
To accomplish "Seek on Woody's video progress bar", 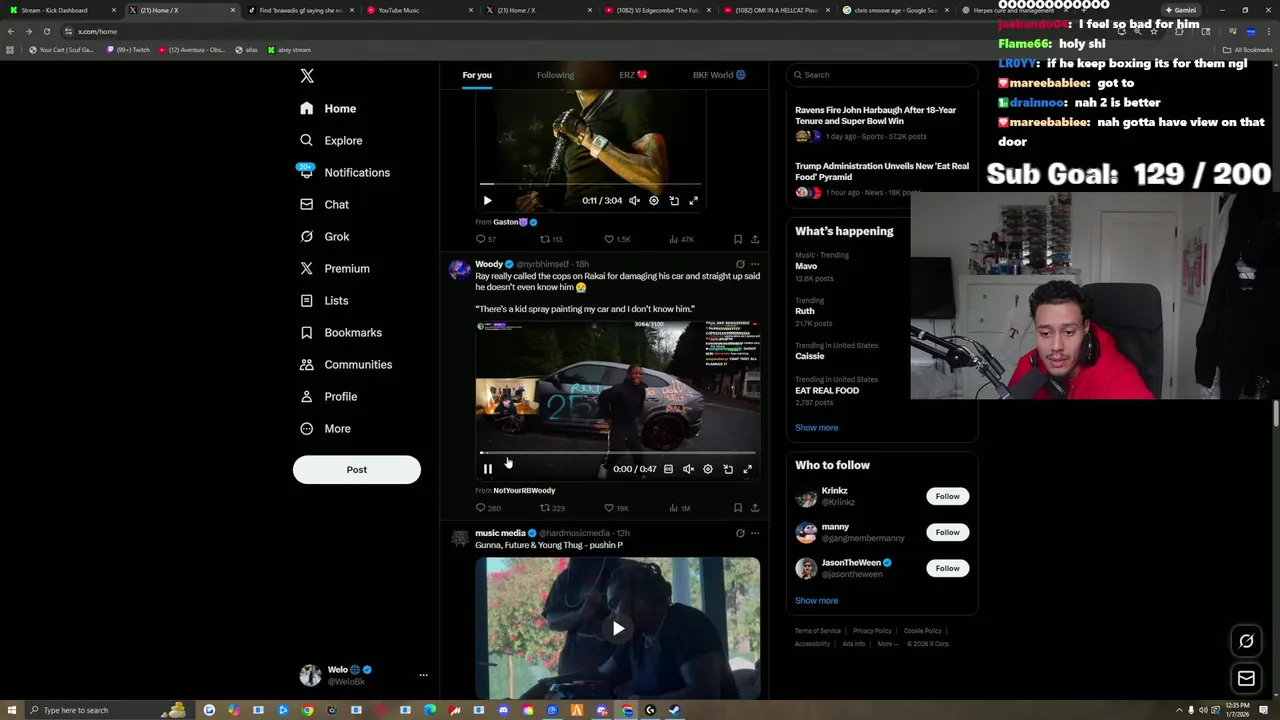I will (x=617, y=453).
